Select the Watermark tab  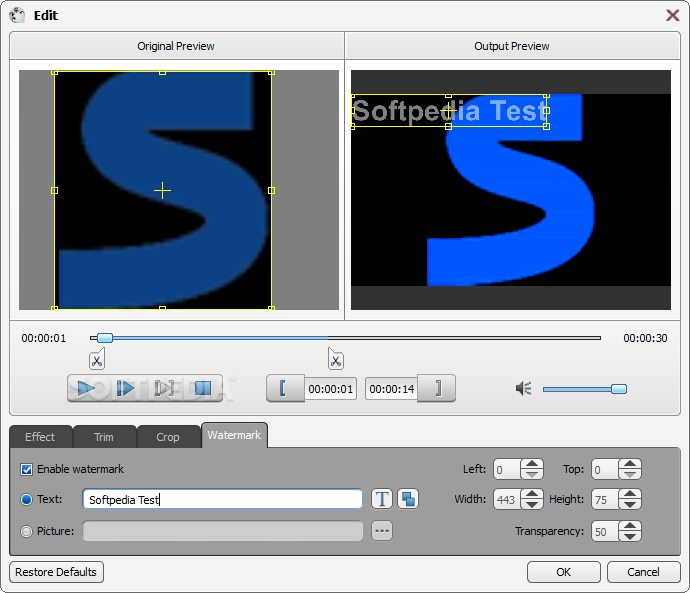pos(234,435)
